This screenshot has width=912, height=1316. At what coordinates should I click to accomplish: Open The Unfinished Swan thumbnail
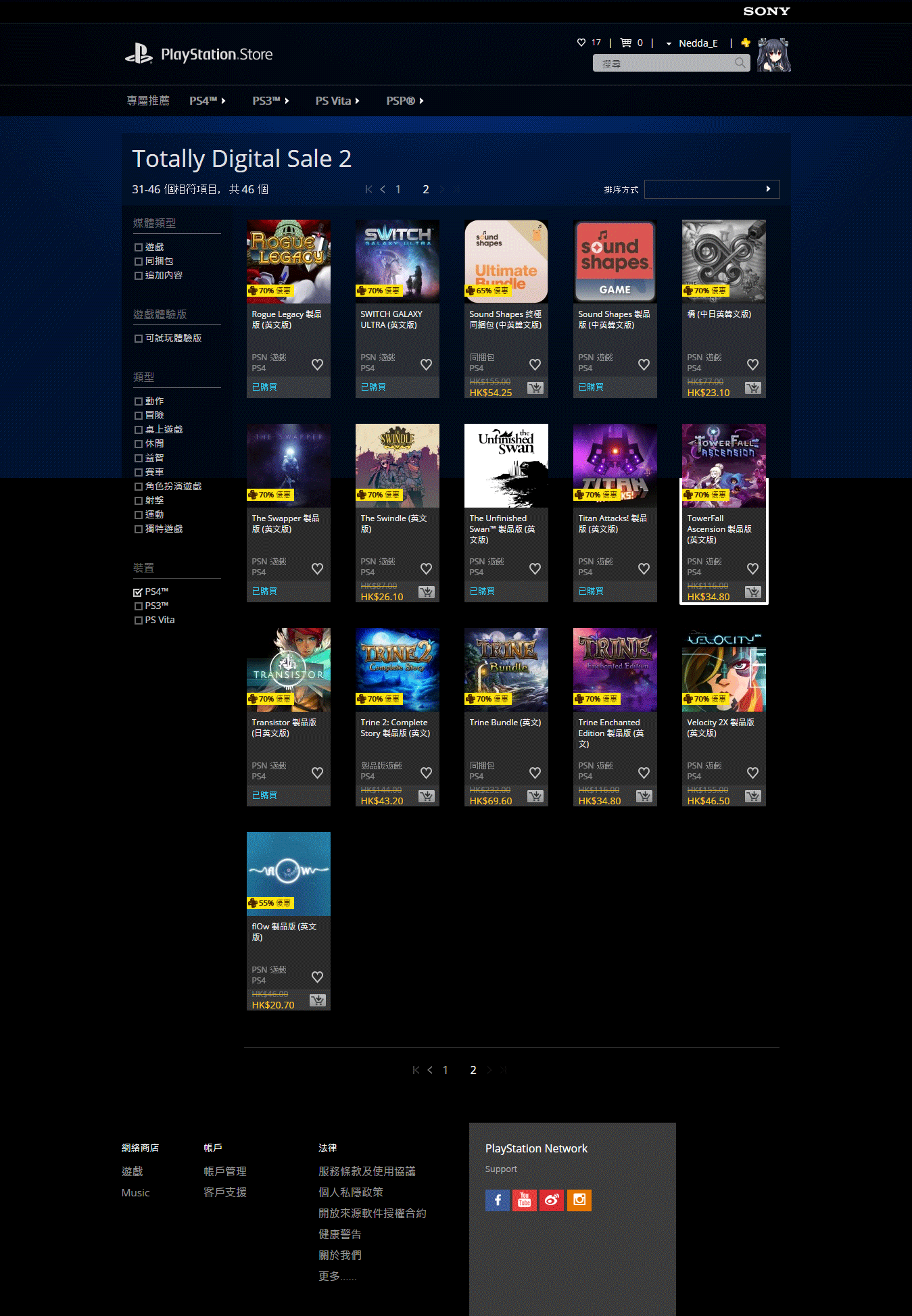pos(506,466)
